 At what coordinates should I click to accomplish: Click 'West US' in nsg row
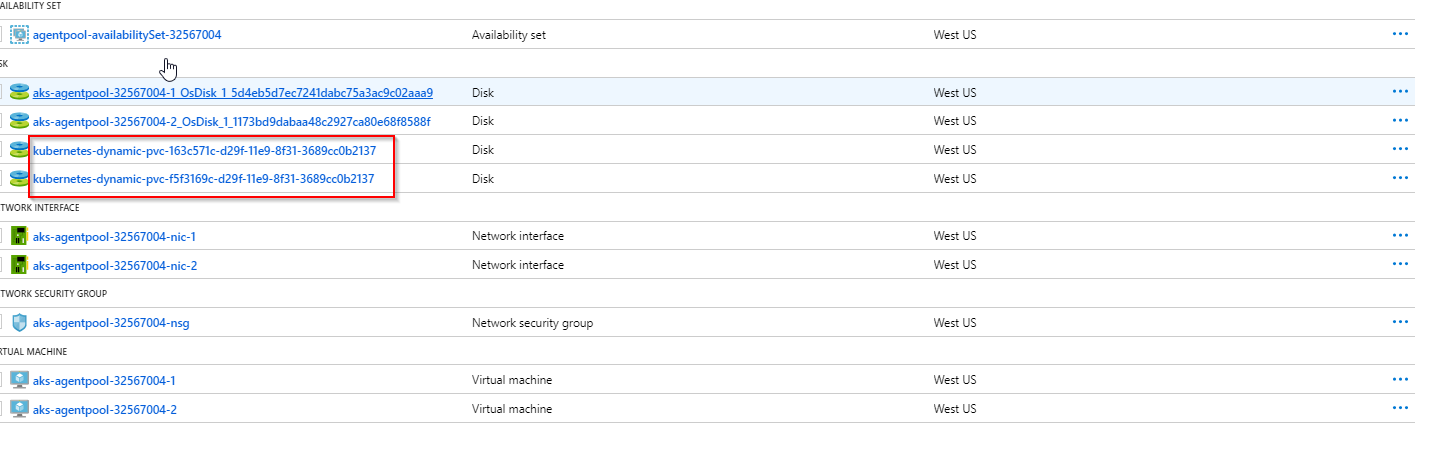(955, 323)
